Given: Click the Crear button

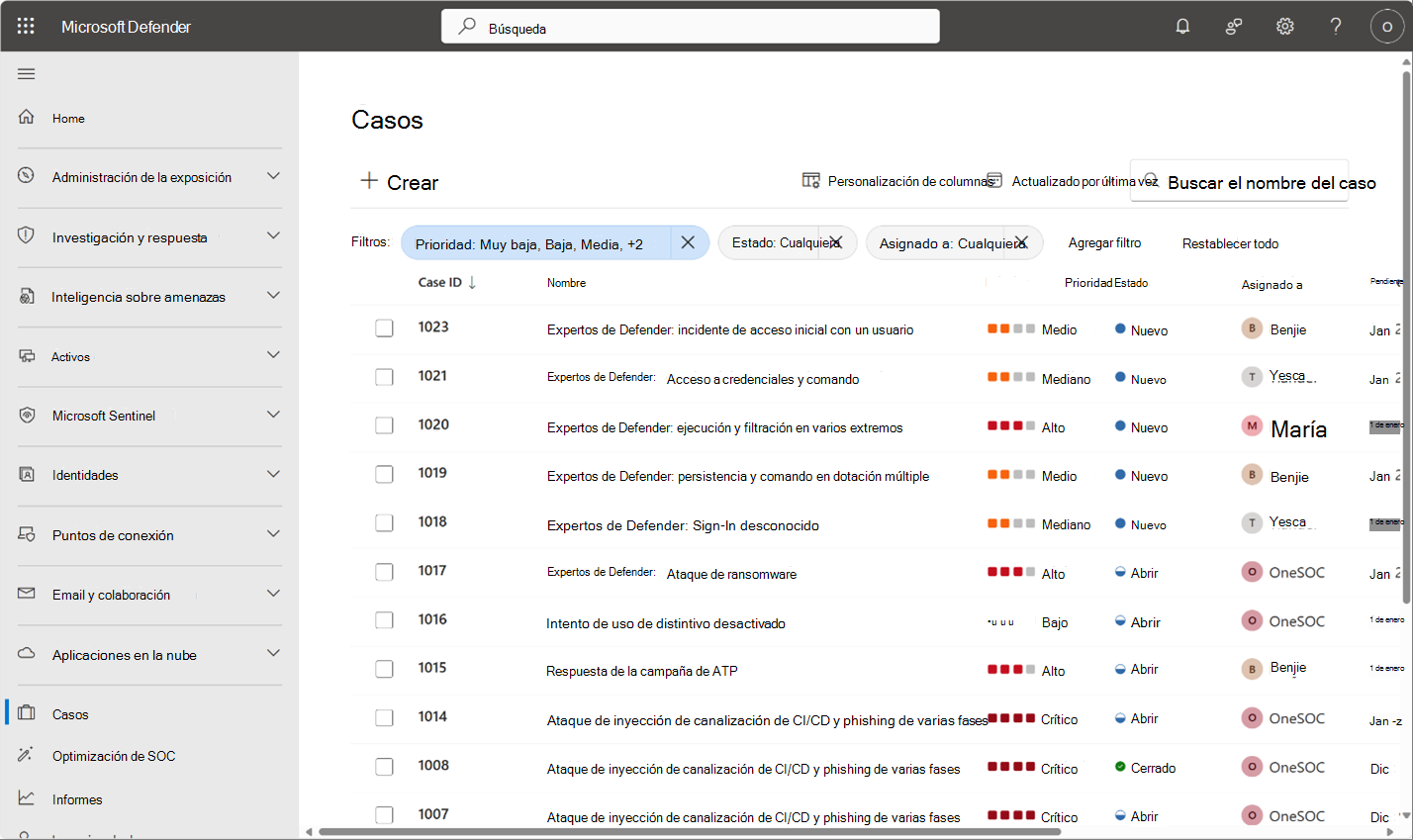Looking at the screenshot, I should pyautogui.click(x=400, y=182).
